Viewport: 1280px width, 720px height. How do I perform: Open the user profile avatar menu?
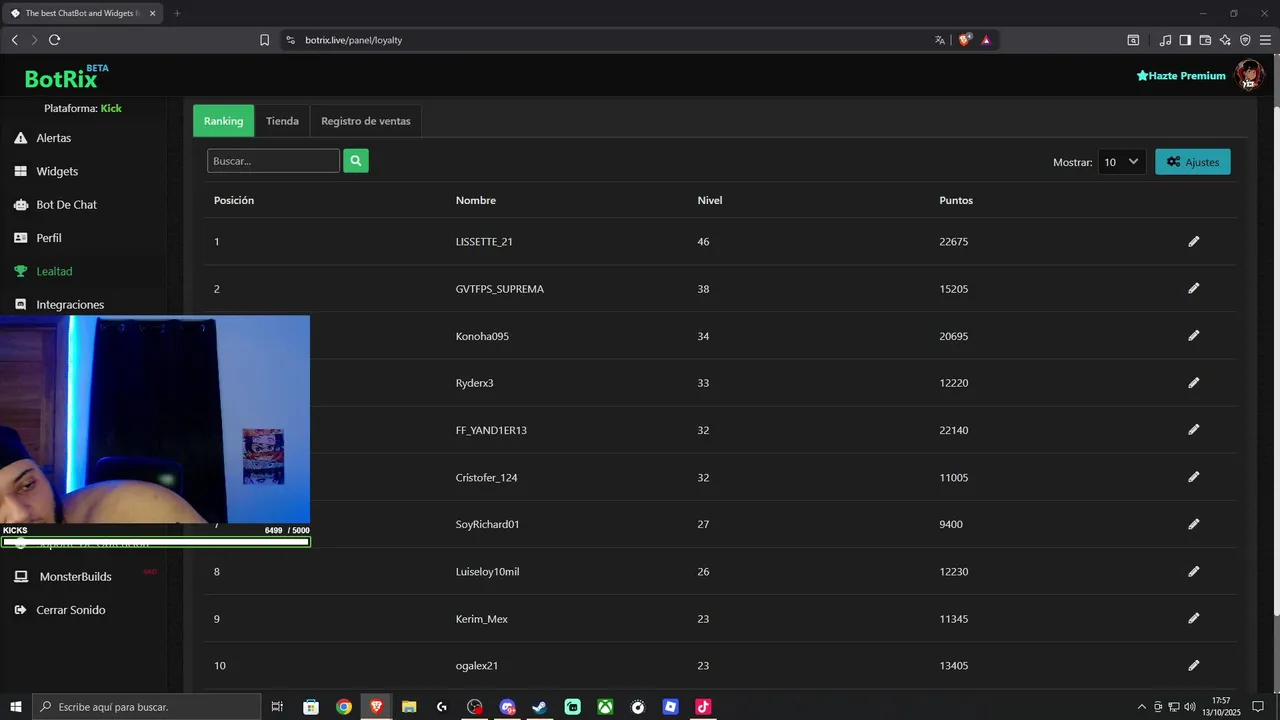[1249, 75]
